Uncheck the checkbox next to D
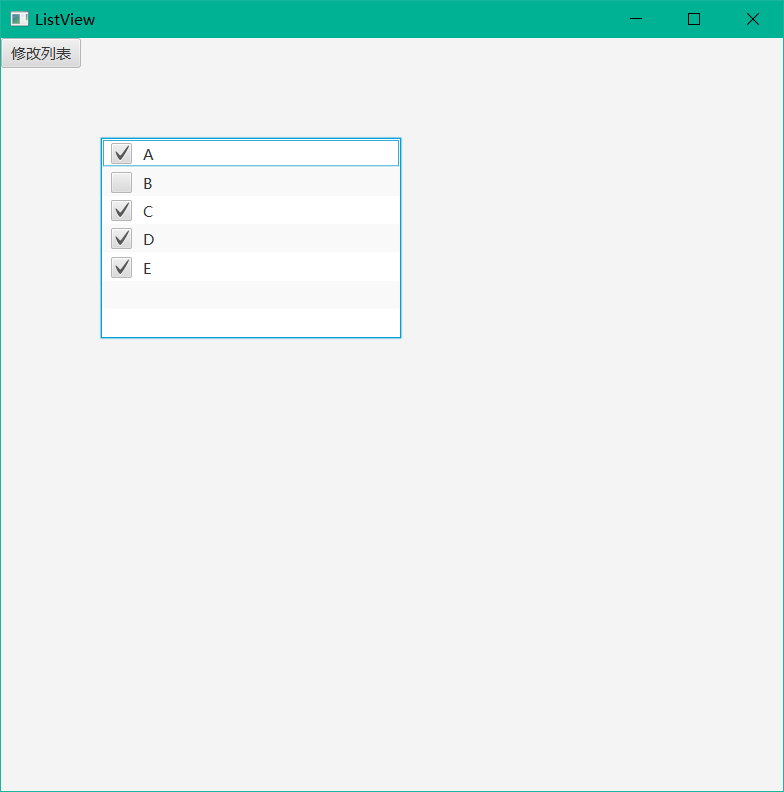The image size is (784, 792). [x=121, y=239]
